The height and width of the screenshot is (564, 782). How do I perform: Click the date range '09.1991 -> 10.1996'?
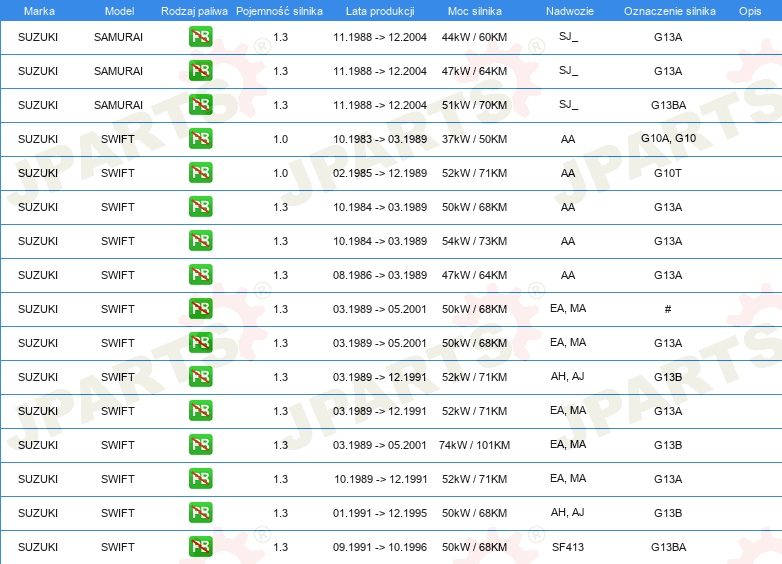[x=380, y=547]
